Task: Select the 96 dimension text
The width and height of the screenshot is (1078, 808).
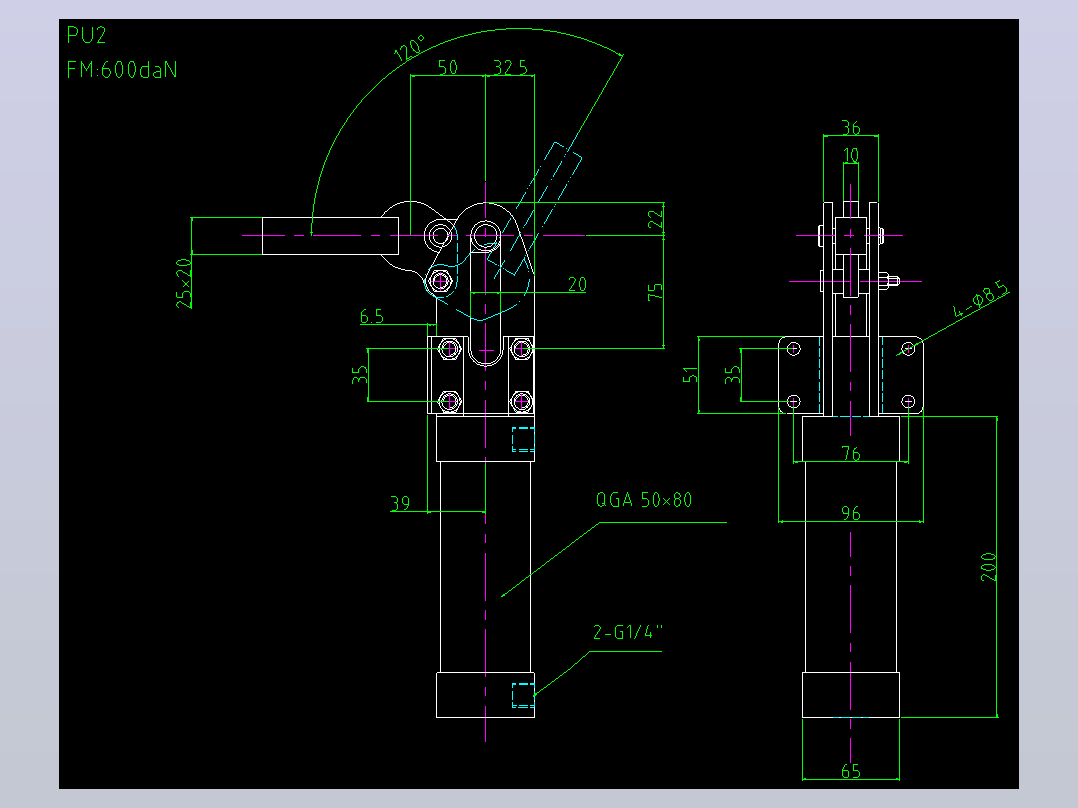Action: pos(851,513)
